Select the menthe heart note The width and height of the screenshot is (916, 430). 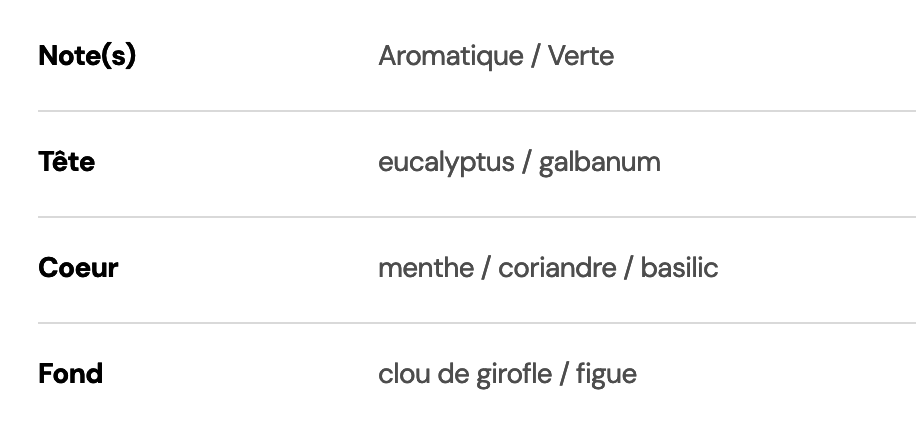click(426, 268)
